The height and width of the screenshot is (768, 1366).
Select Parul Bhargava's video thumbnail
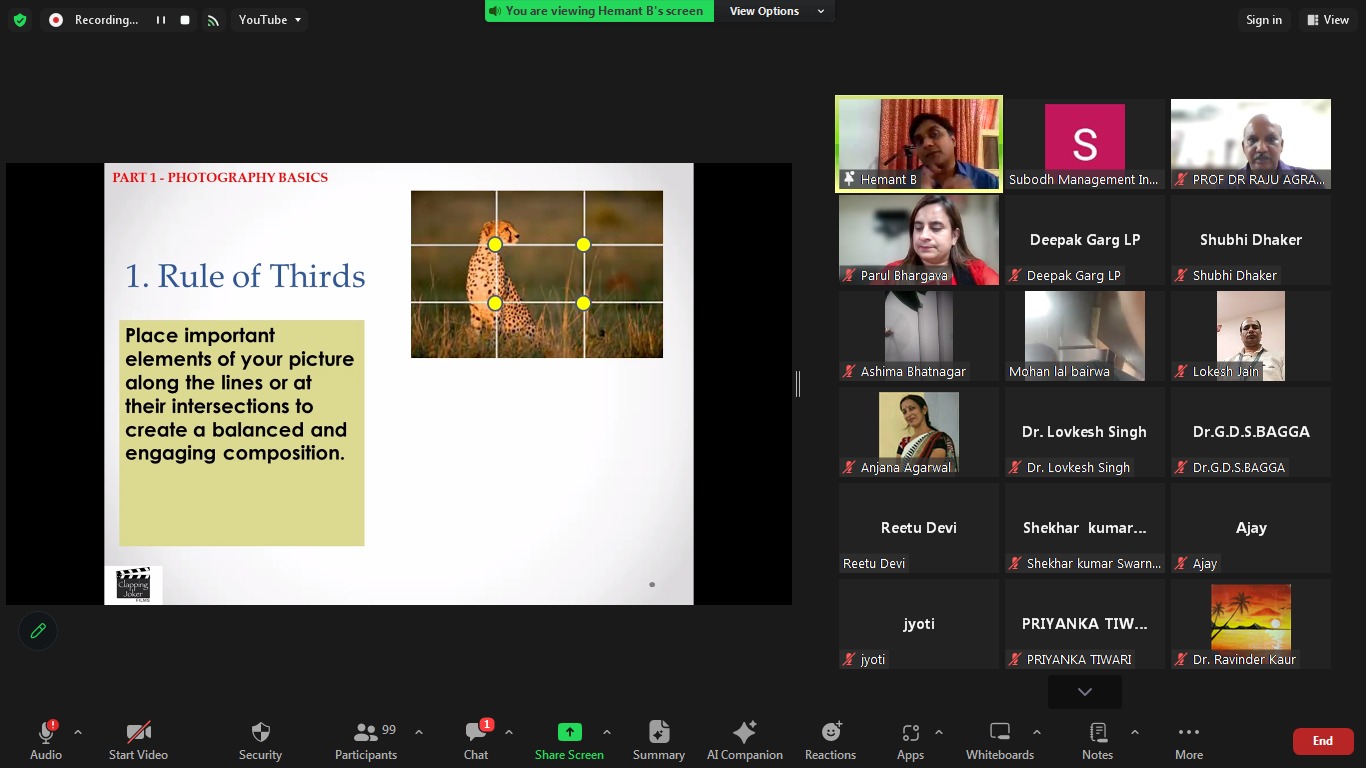[x=918, y=240]
